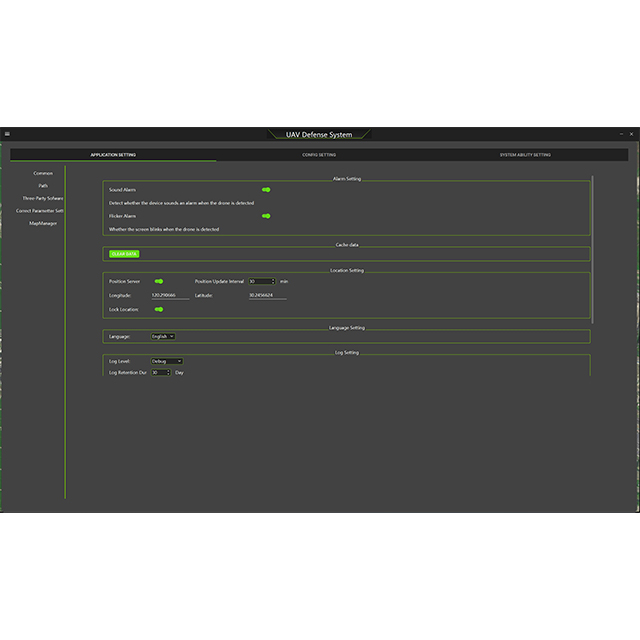Open the hamburger menu icon
640x640 pixels.
tap(7, 134)
